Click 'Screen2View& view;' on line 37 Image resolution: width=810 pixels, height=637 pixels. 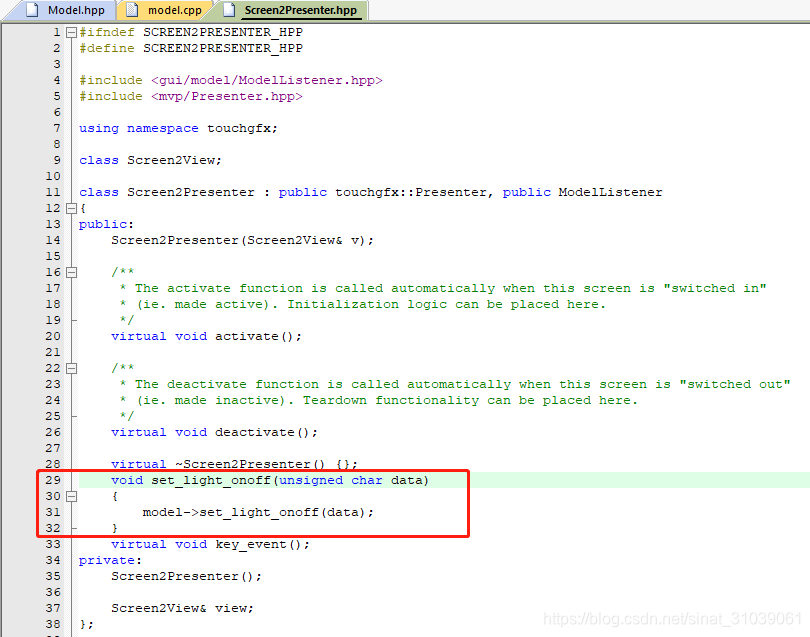click(x=182, y=609)
